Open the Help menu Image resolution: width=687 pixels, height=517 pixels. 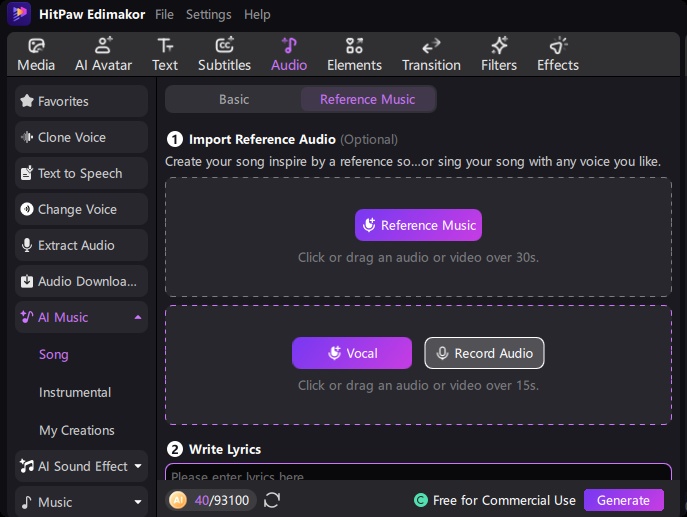(257, 14)
